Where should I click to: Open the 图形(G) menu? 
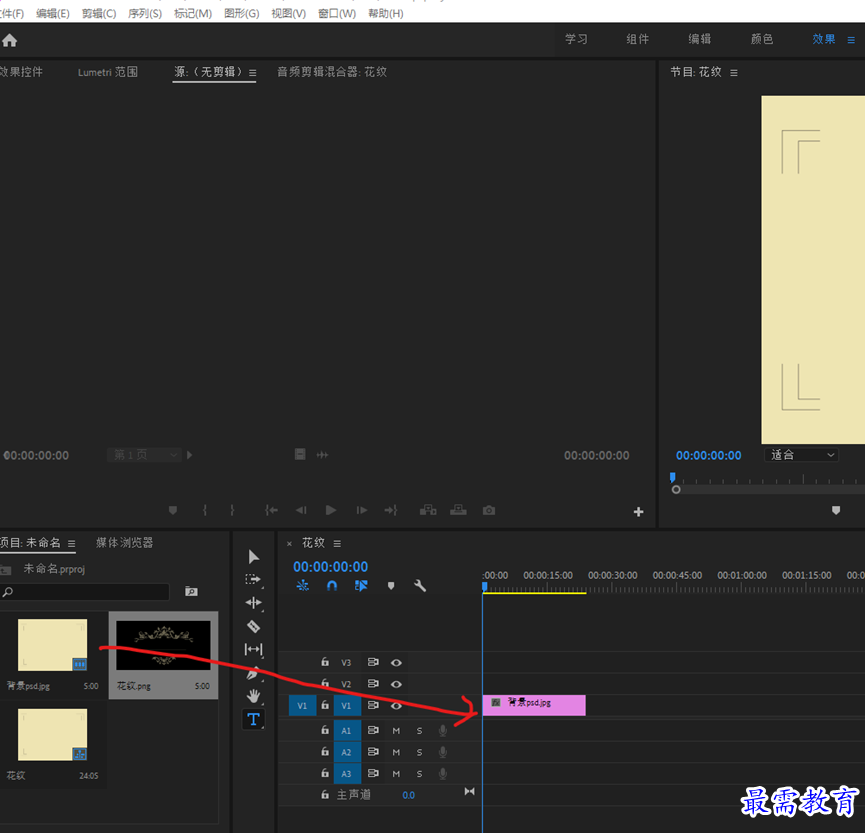(x=242, y=13)
